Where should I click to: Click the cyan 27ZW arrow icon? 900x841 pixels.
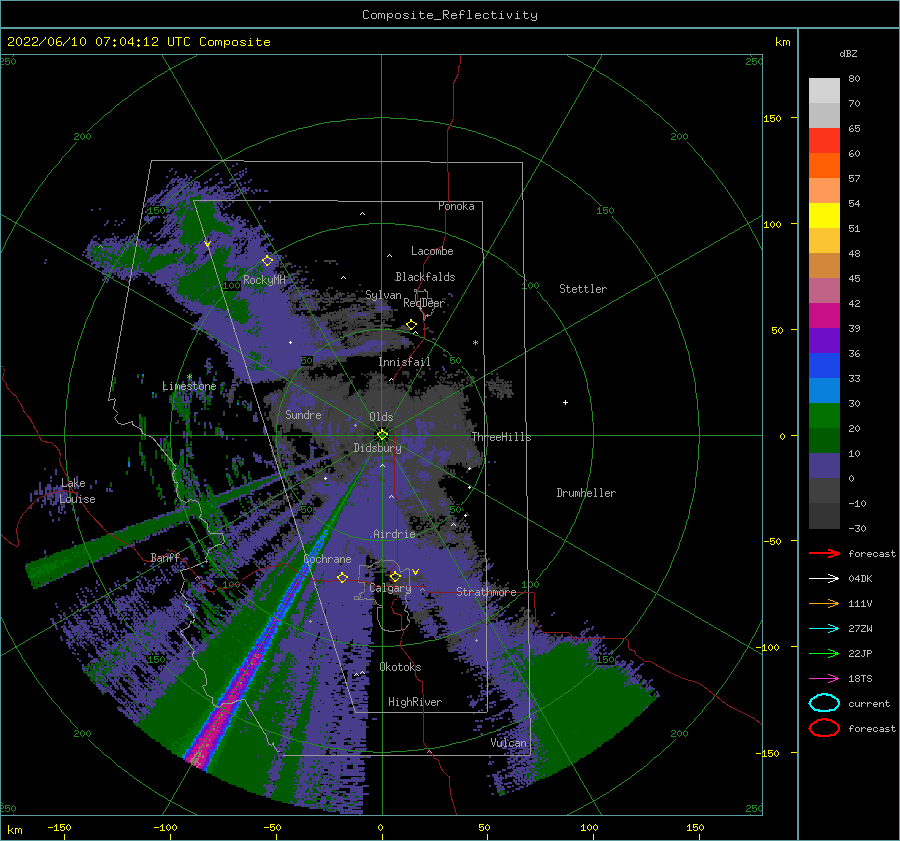click(824, 629)
